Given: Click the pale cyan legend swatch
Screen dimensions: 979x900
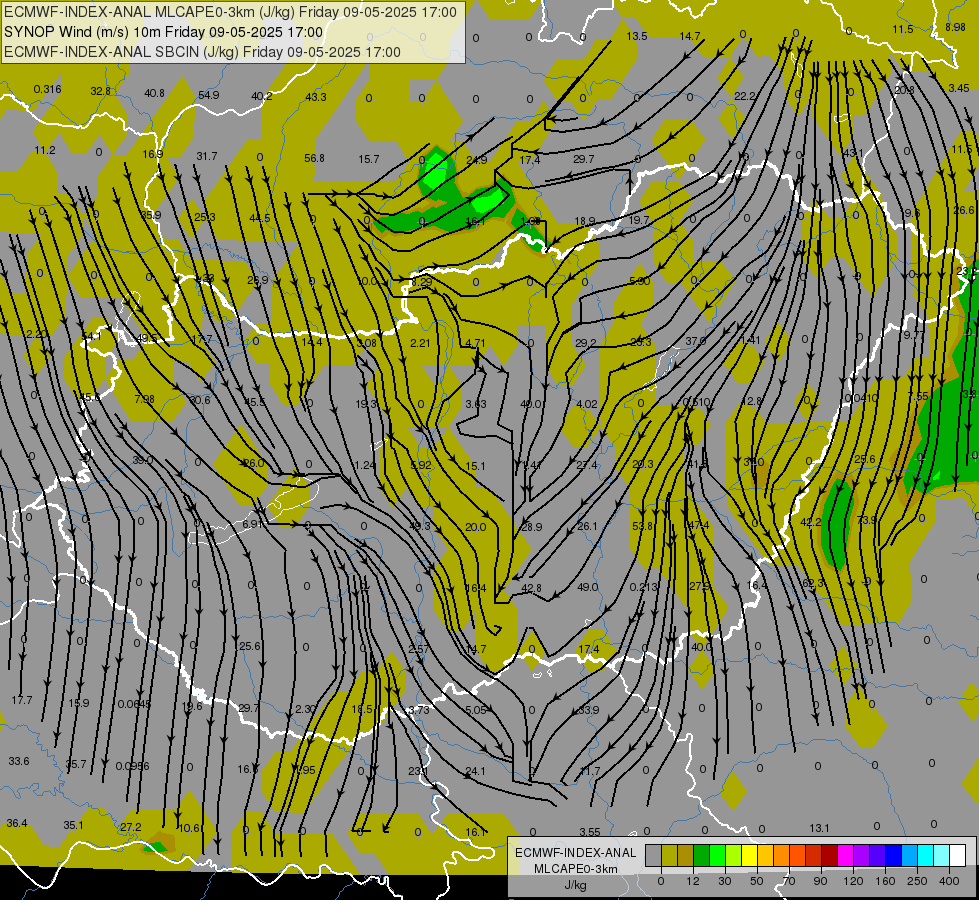Looking at the screenshot, I should click(x=942, y=855).
